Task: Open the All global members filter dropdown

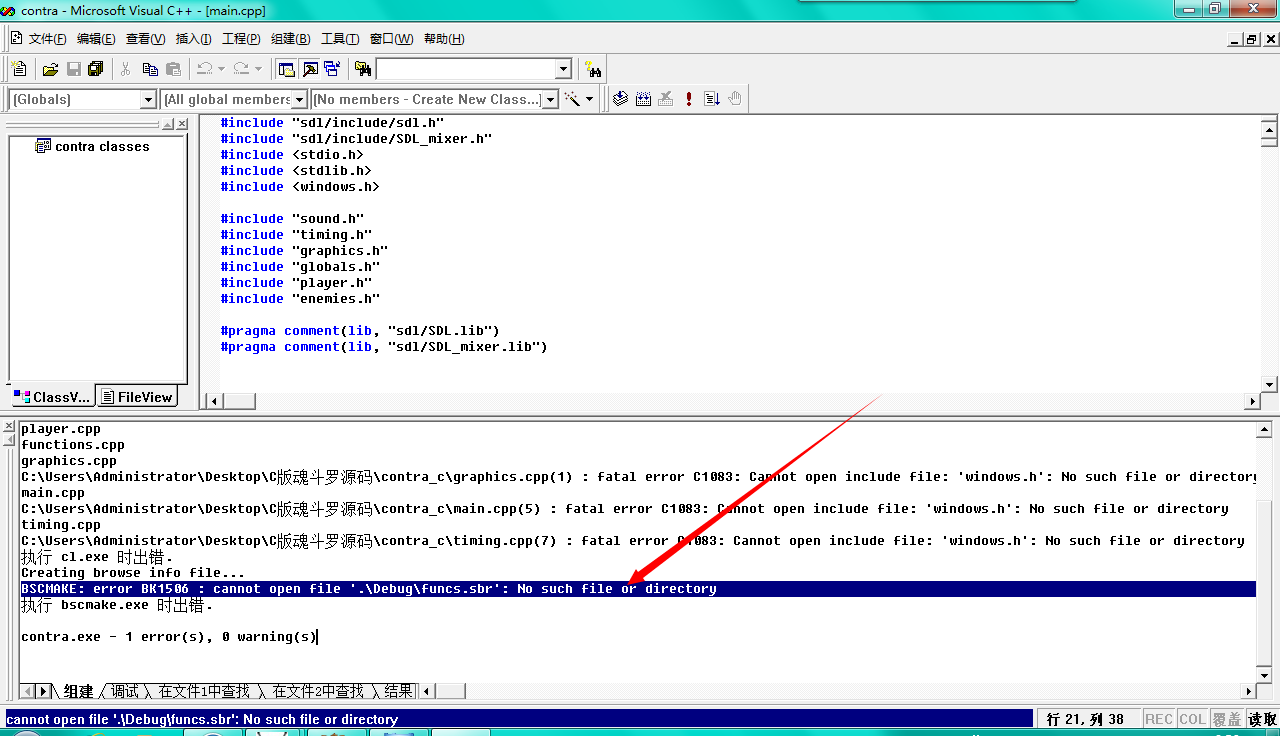Action: 298,99
